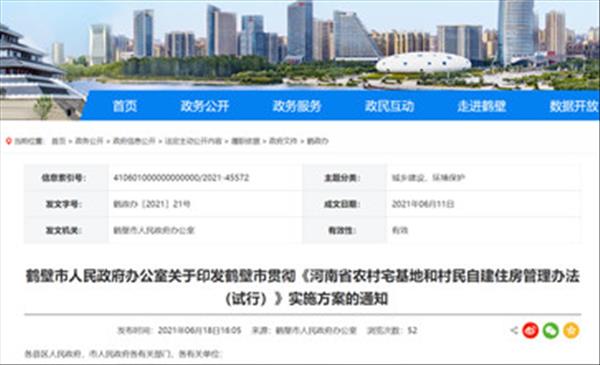Click the 主题分类 label cell
This screenshot has width=600, height=365.
[344, 178]
